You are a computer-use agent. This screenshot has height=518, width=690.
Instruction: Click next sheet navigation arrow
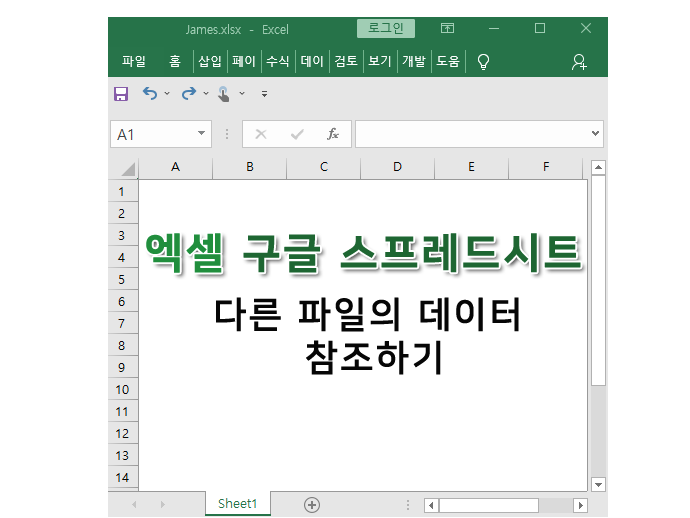coord(163,504)
